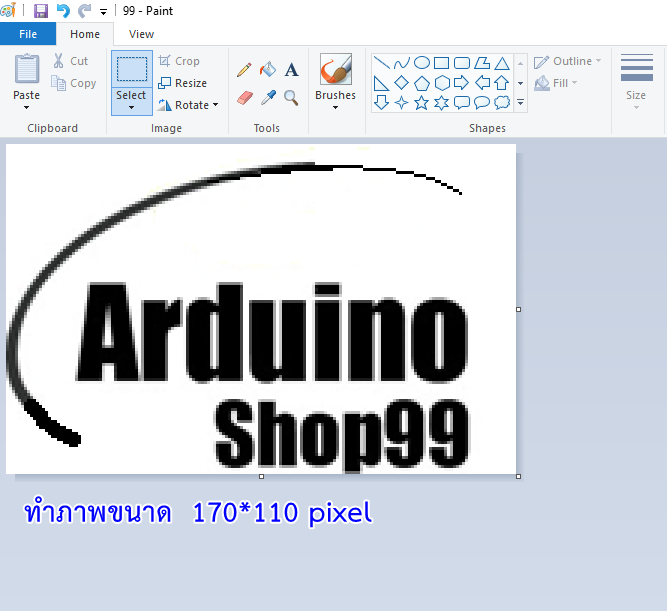Select the Triangle shape
This screenshot has width=667, height=611.
pyautogui.click(x=502, y=63)
